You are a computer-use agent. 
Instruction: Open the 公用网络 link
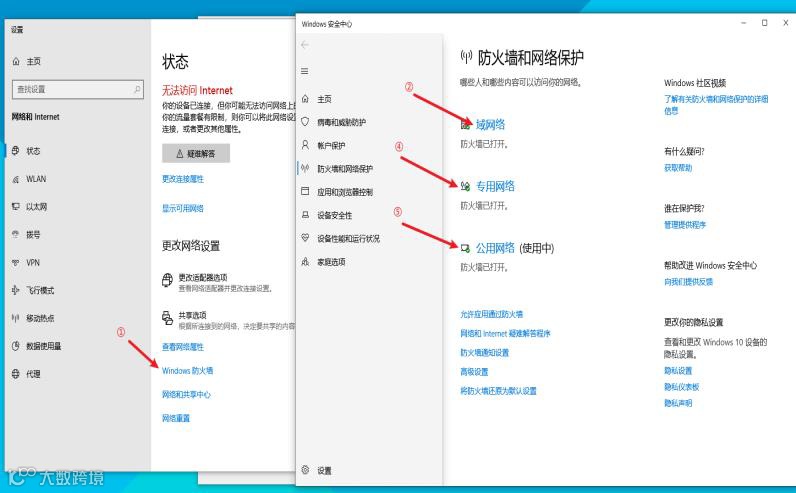pos(495,248)
